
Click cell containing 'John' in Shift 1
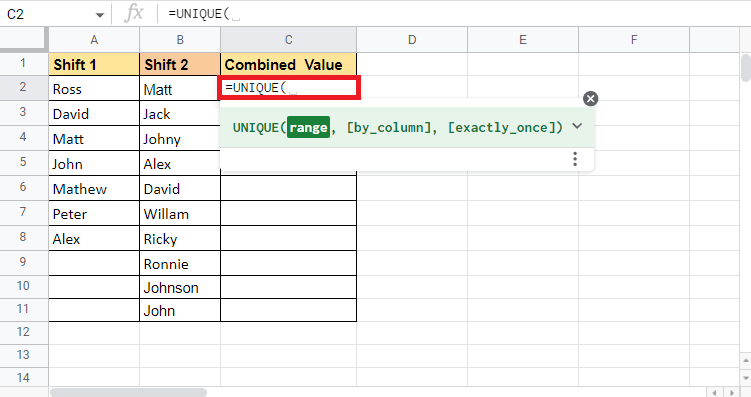coord(94,163)
